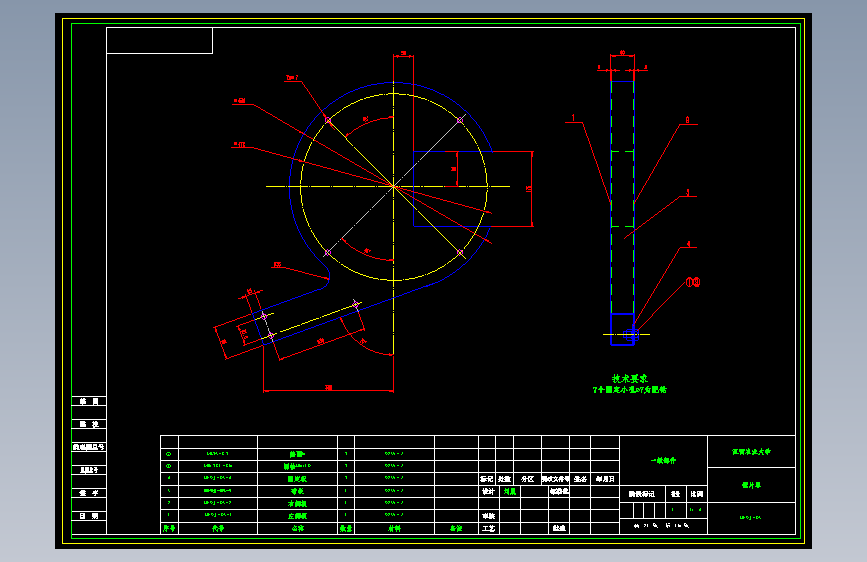
Task: Click the 日期 label in left margin
Action: (88, 516)
